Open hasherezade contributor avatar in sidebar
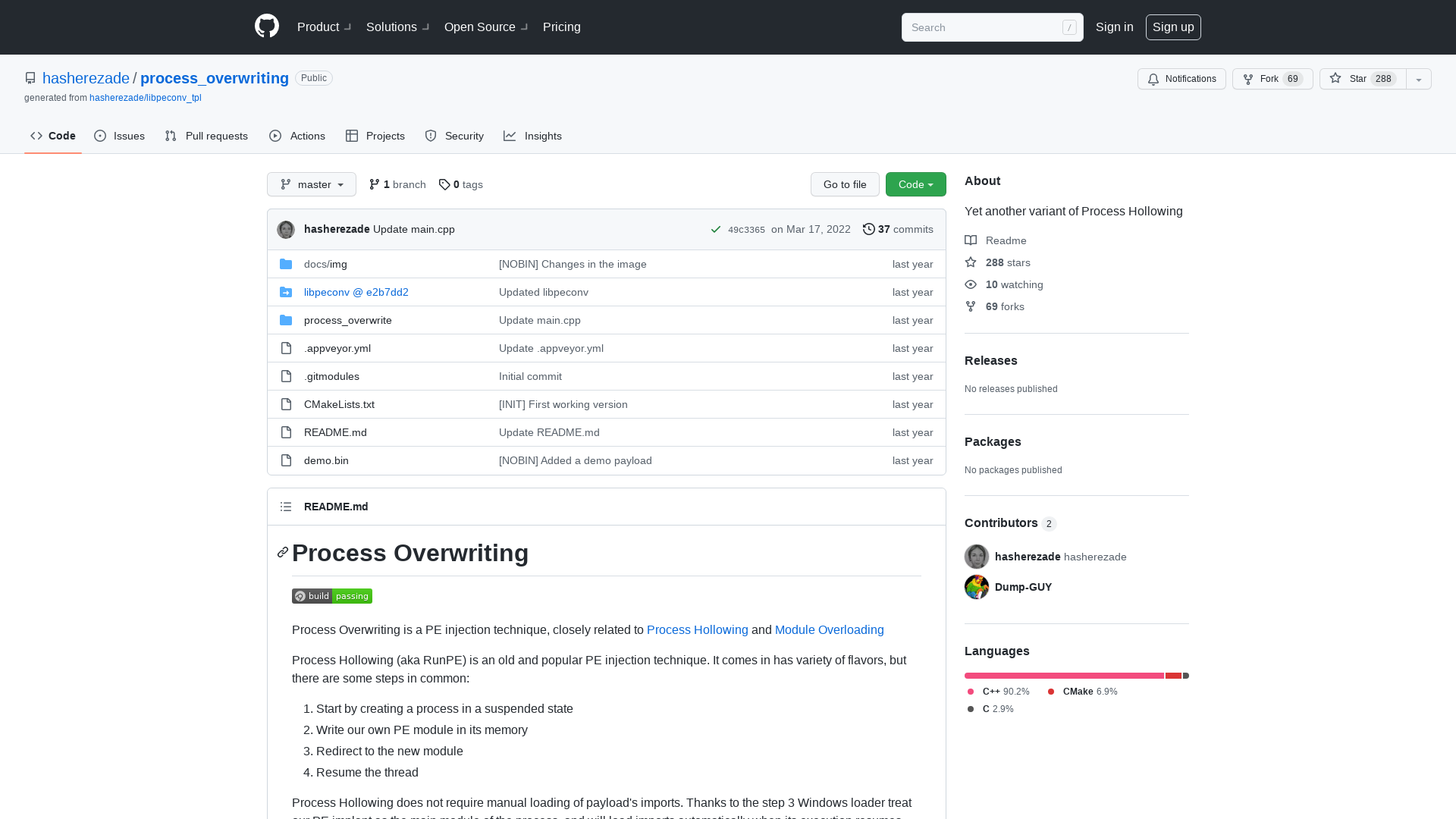This screenshot has height=819, width=1456. [x=977, y=557]
